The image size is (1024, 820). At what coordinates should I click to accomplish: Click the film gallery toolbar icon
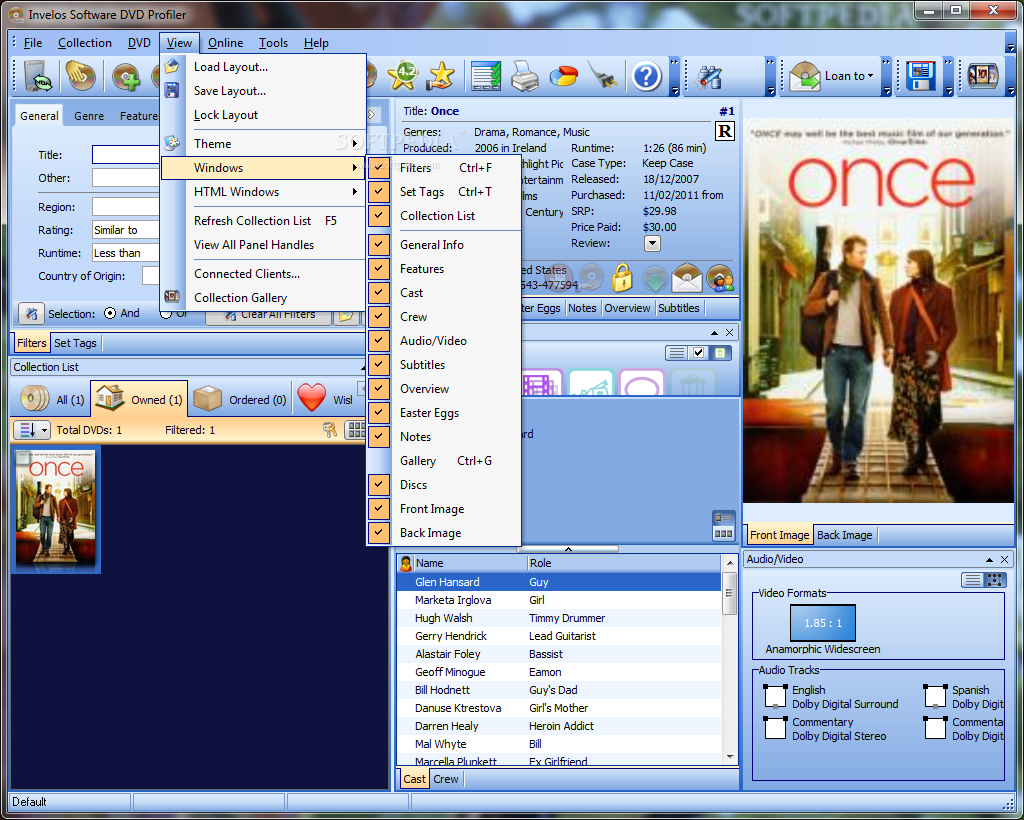click(983, 76)
